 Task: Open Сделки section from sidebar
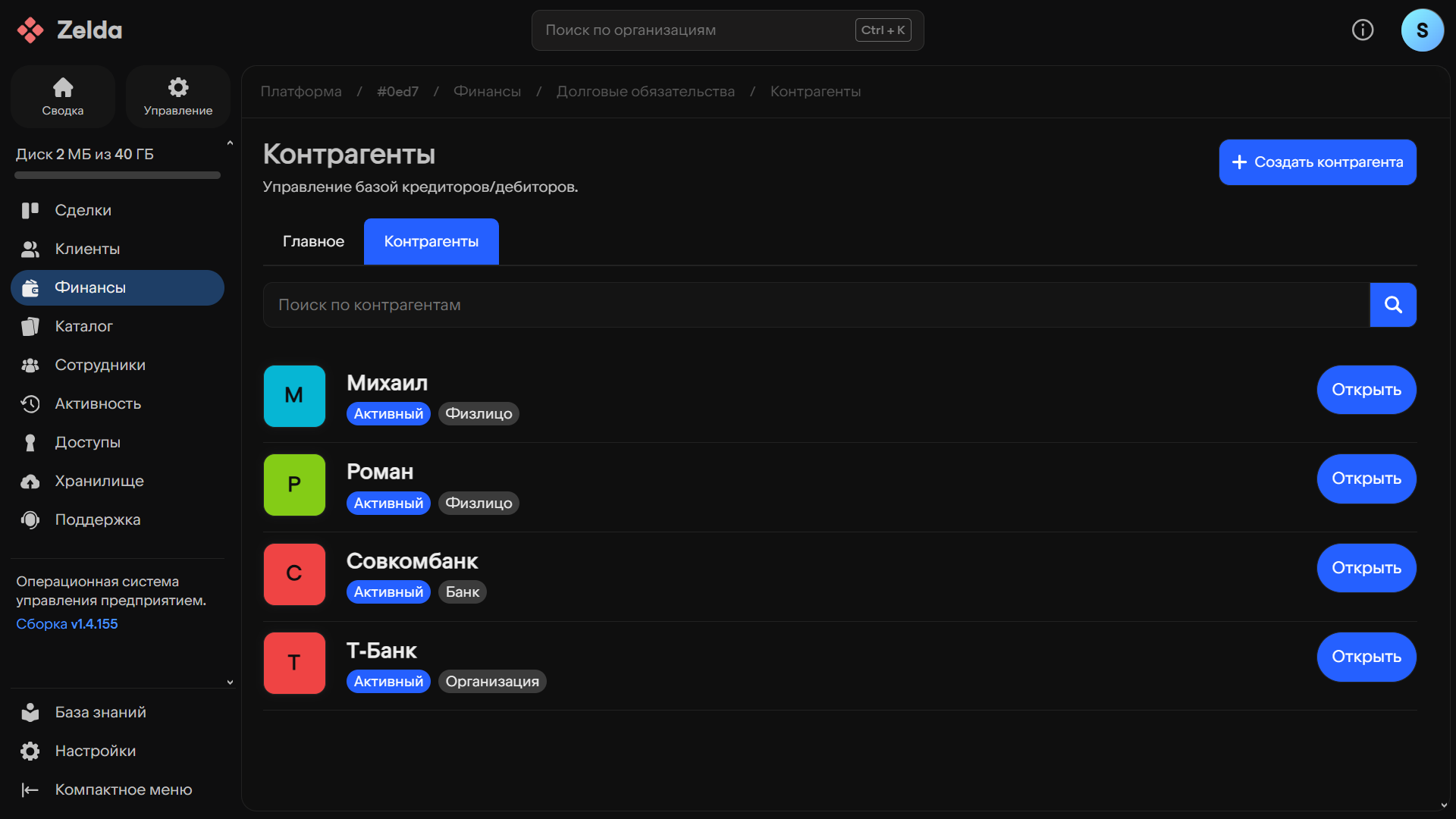tap(83, 210)
